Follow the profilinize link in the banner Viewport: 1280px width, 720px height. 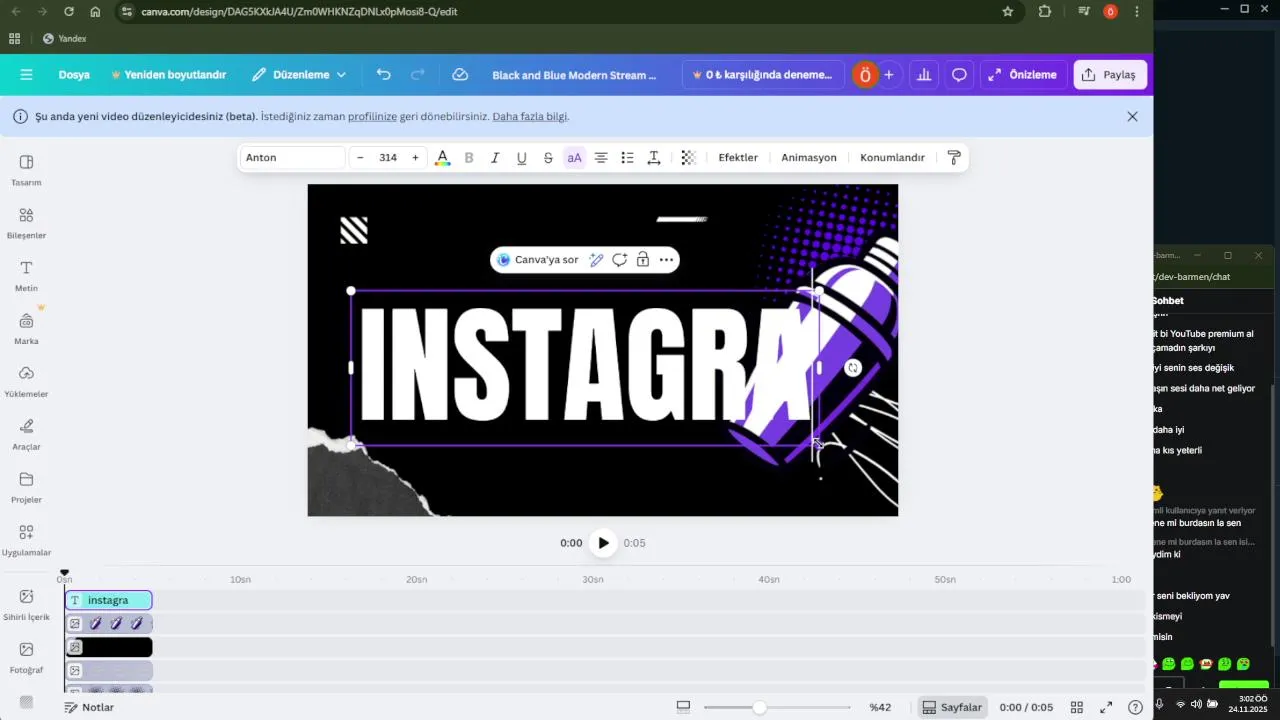(x=372, y=116)
